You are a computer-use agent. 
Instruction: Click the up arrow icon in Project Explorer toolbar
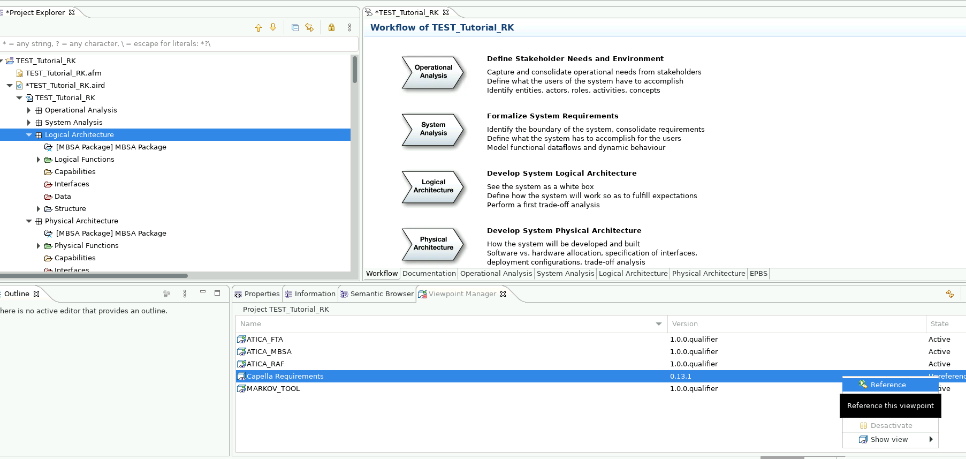pyautogui.click(x=258, y=28)
